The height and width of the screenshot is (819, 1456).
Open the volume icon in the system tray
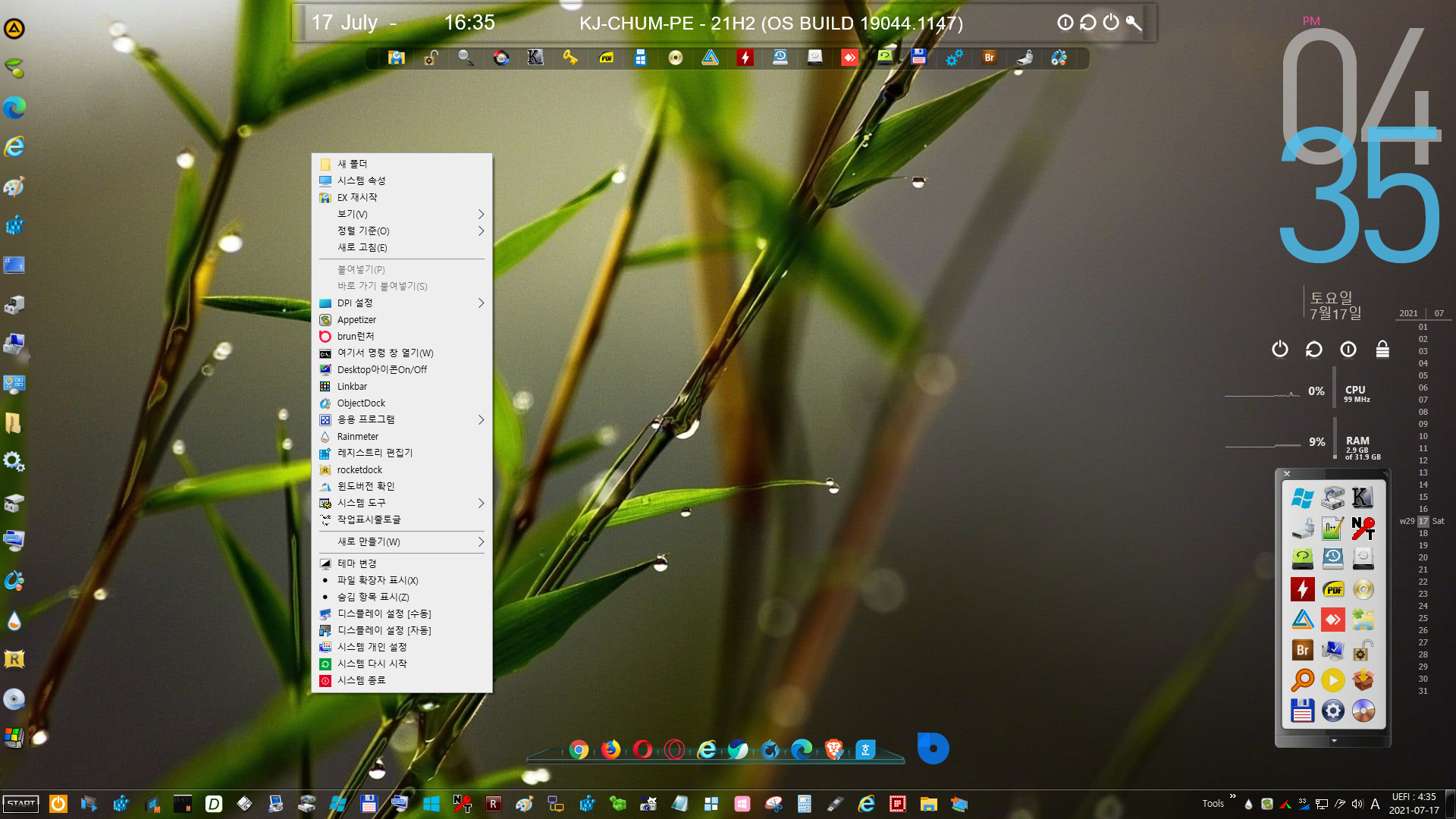coord(1357,804)
